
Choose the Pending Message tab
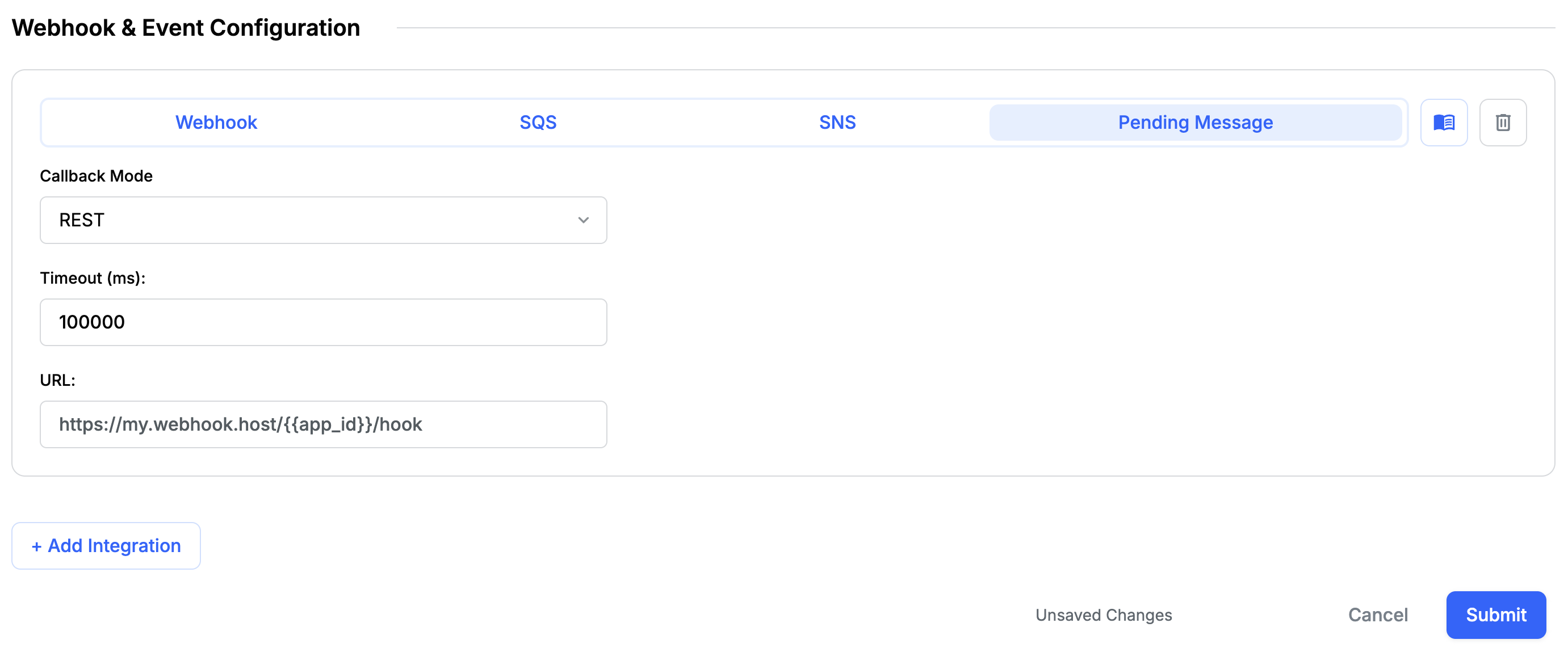point(1195,123)
